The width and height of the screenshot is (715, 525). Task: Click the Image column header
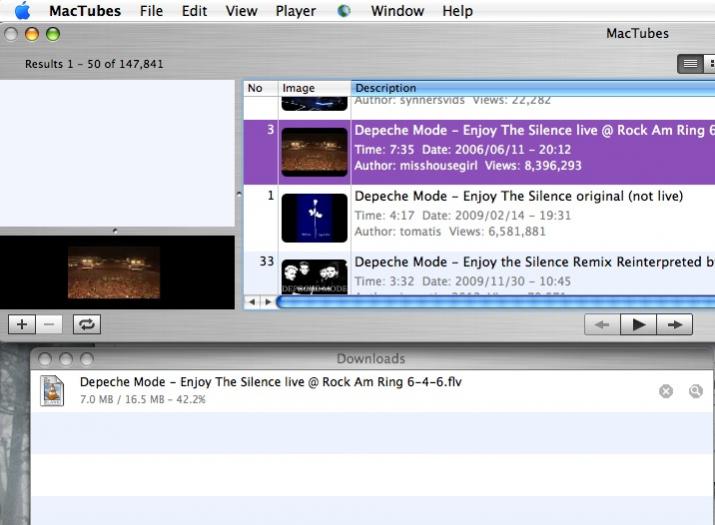pyautogui.click(x=314, y=88)
